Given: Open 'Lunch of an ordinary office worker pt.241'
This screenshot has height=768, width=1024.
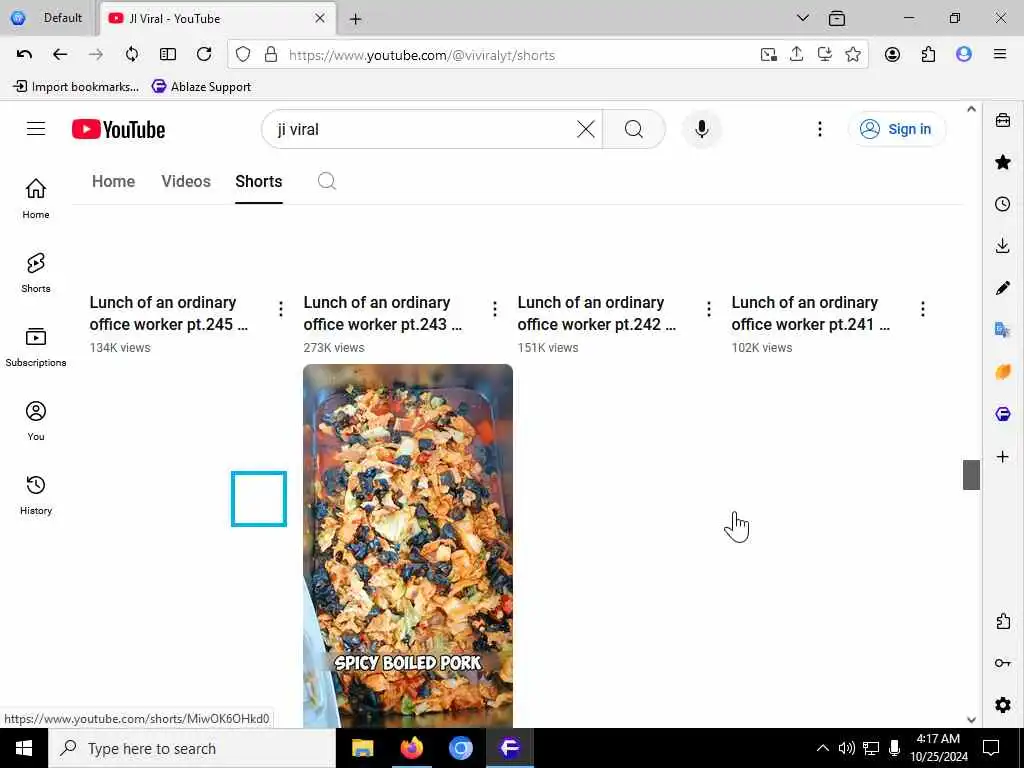Looking at the screenshot, I should click(x=810, y=313).
